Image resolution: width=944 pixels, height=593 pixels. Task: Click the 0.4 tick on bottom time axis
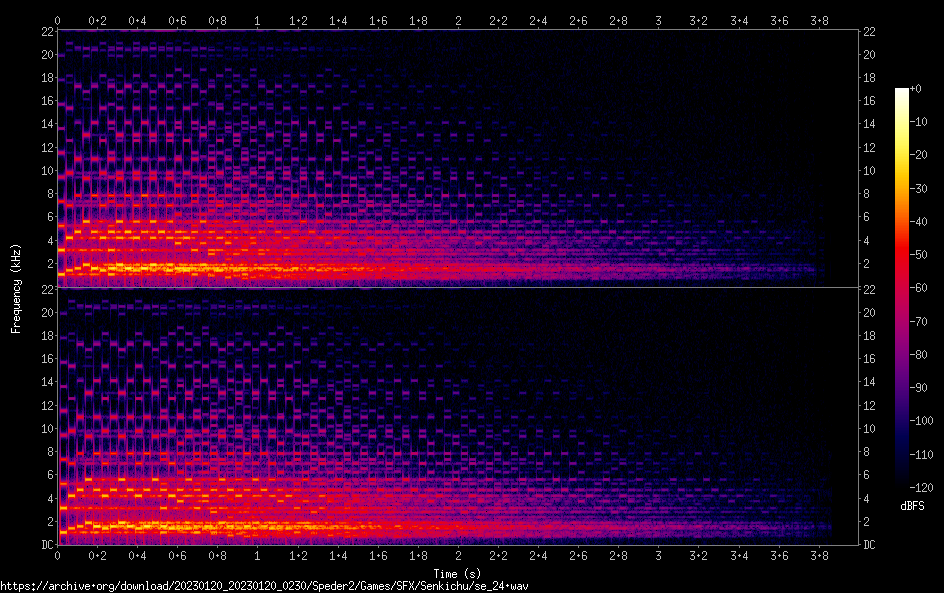point(138,555)
